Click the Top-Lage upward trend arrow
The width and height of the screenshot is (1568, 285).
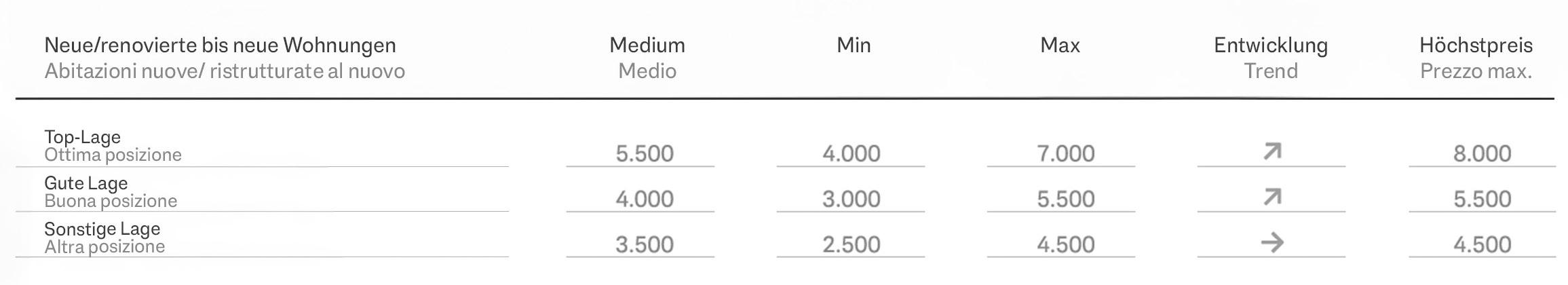(x=1272, y=151)
